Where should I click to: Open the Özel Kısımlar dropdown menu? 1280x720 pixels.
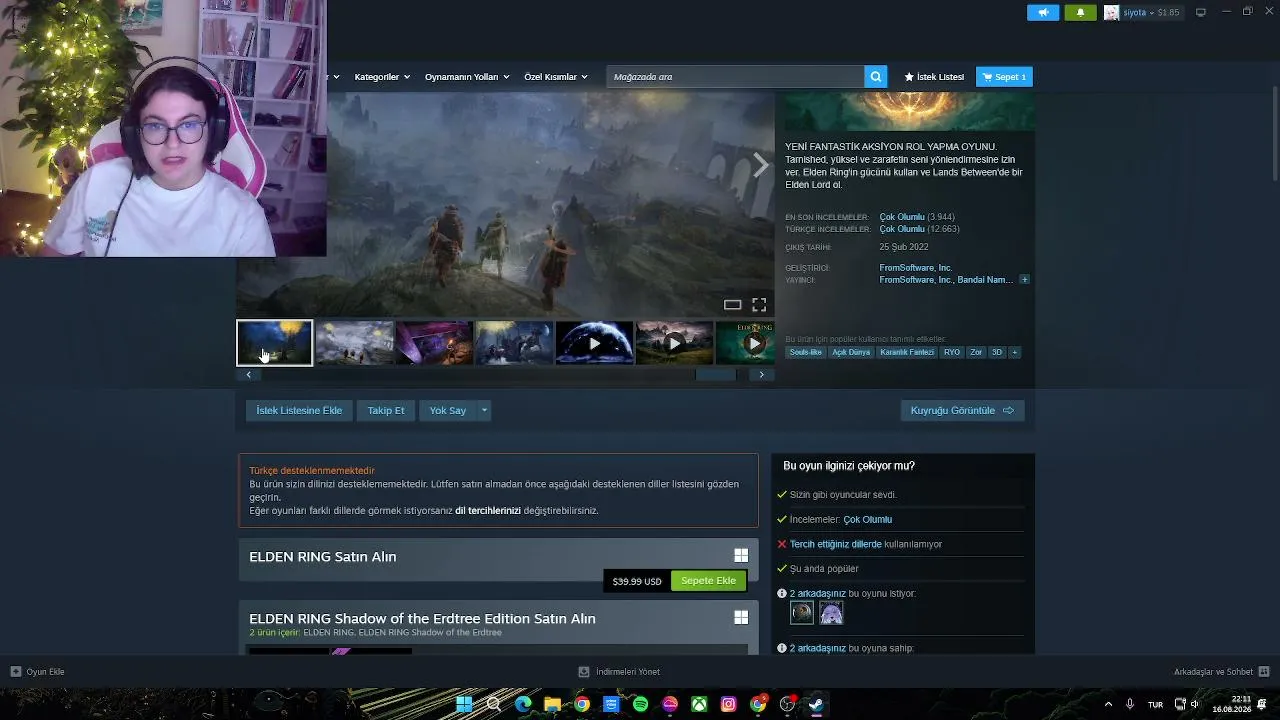[x=555, y=77]
